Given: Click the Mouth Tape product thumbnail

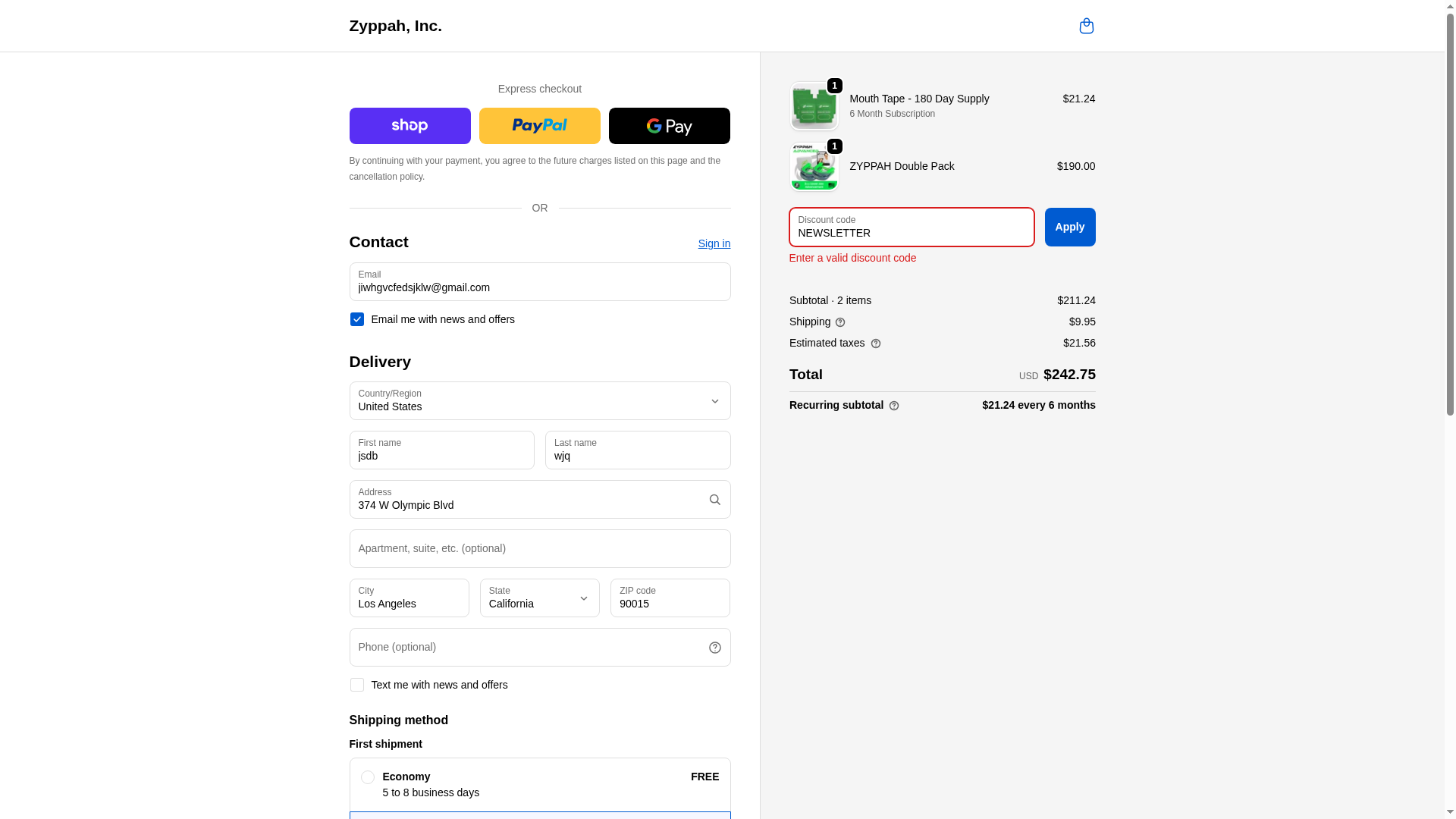Looking at the screenshot, I should tap(814, 106).
